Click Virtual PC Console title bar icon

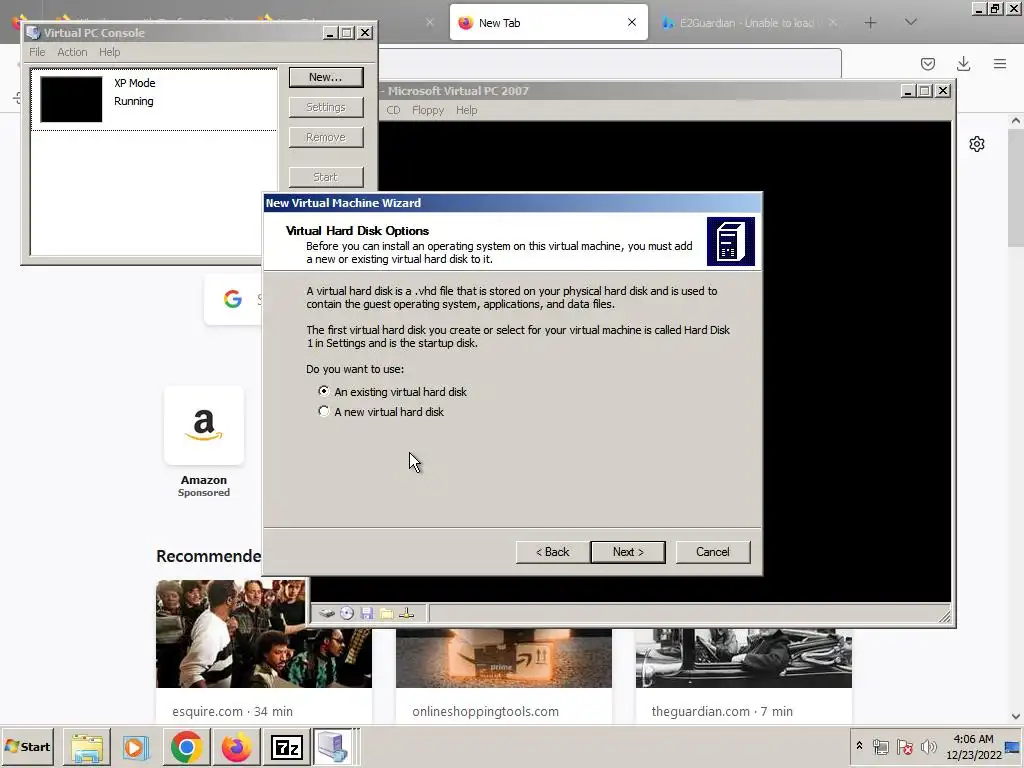33,33
